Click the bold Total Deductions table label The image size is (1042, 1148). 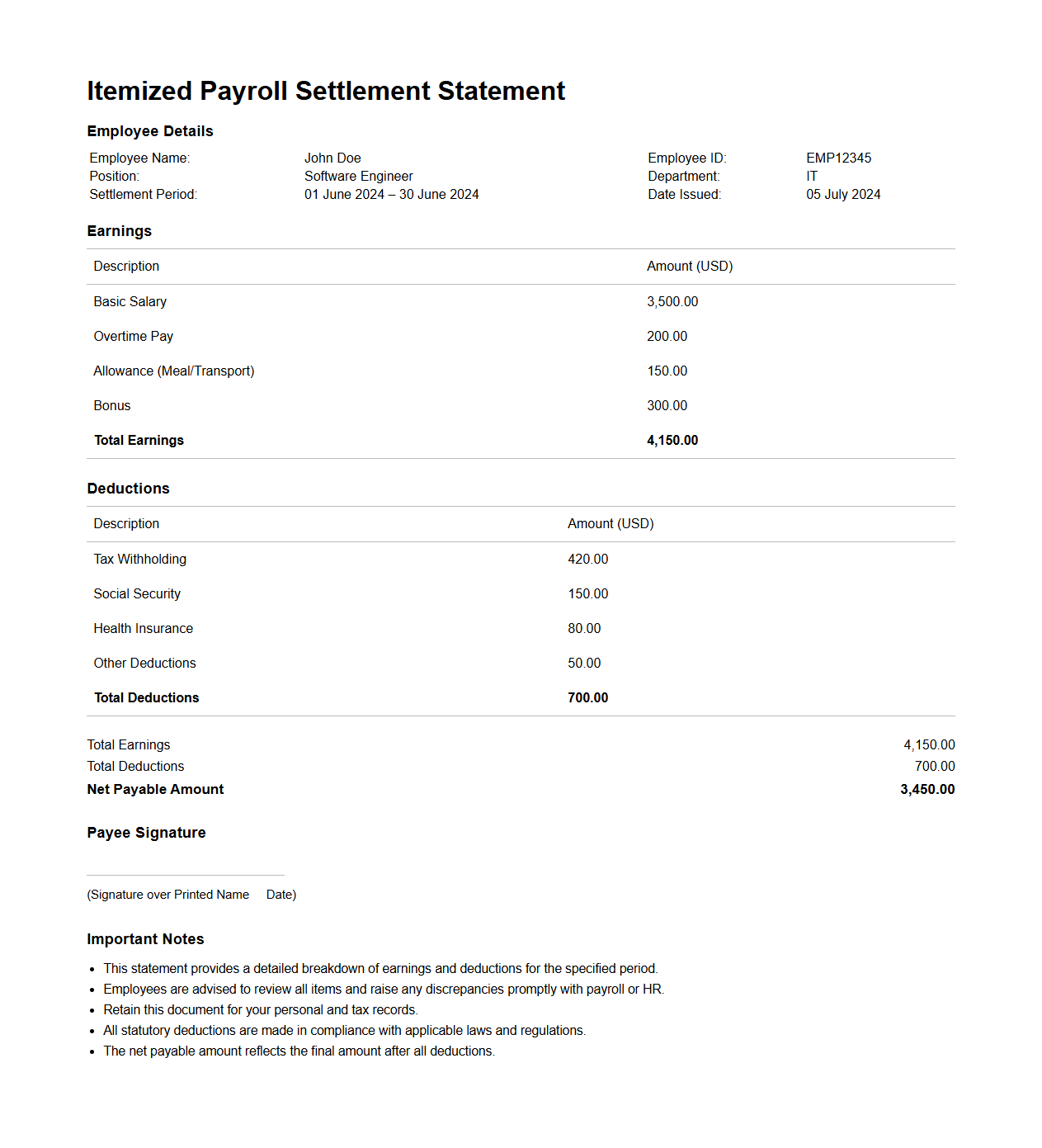147,697
